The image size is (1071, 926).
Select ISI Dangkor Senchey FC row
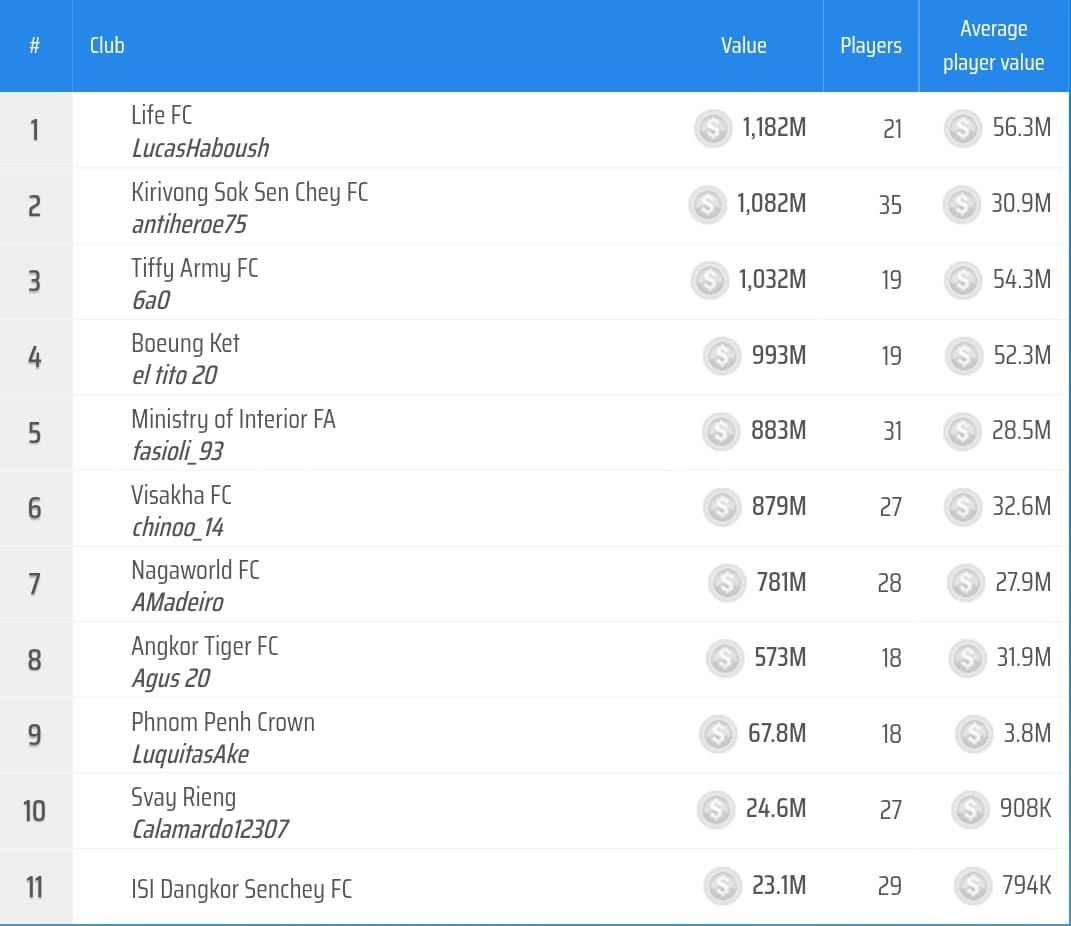point(241,888)
